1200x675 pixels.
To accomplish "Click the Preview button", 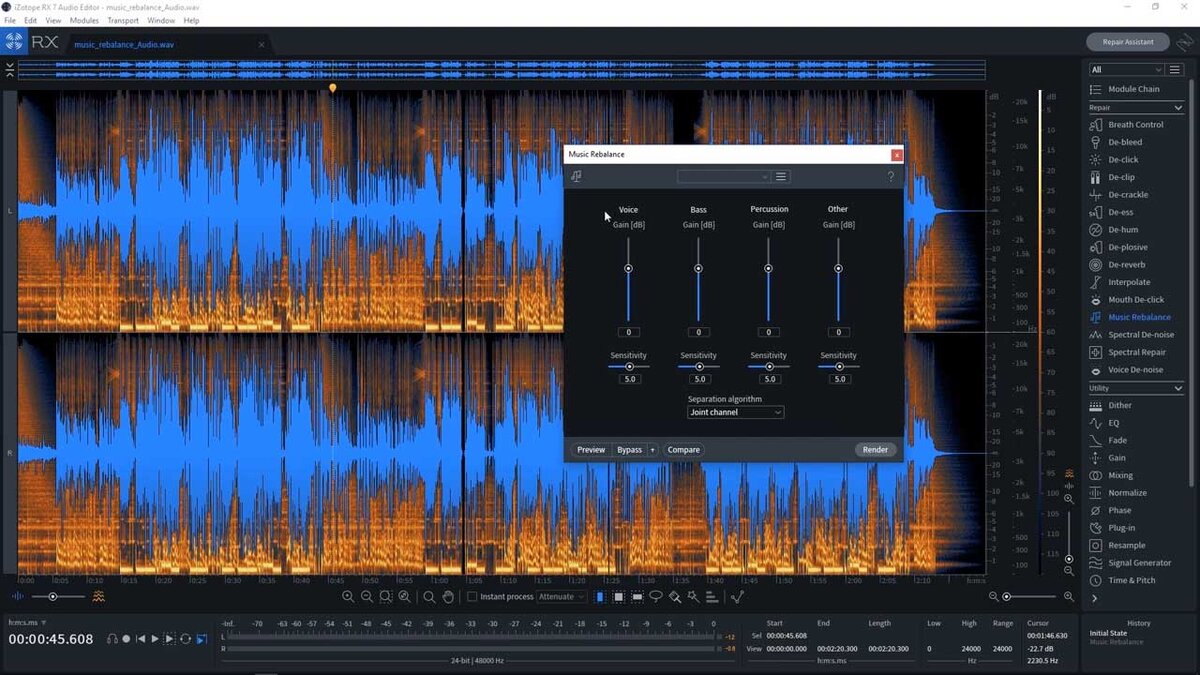I will (x=591, y=450).
